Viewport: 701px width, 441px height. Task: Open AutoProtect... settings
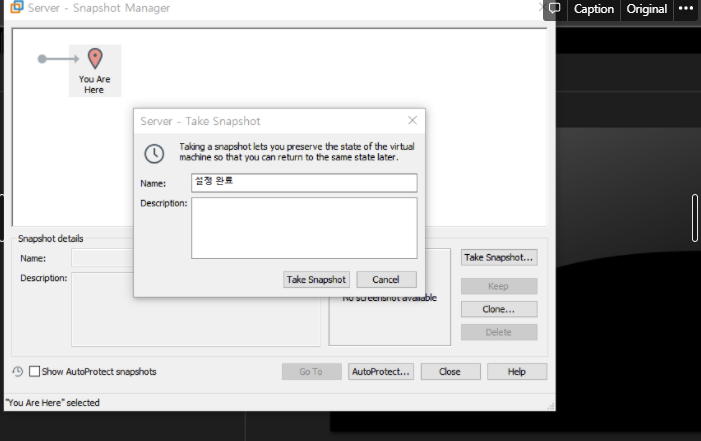[x=381, y=372]
